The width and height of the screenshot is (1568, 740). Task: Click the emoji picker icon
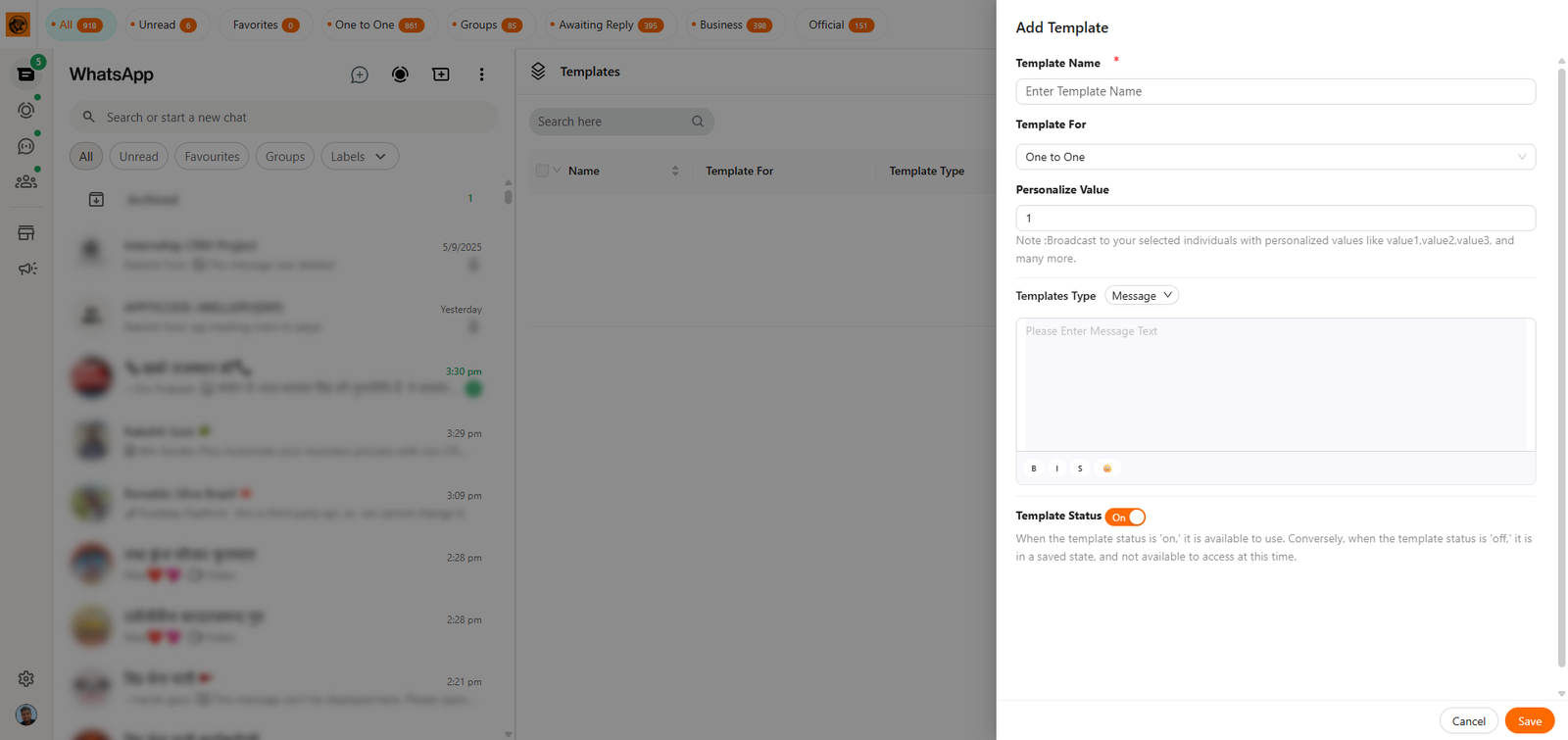1107,469
